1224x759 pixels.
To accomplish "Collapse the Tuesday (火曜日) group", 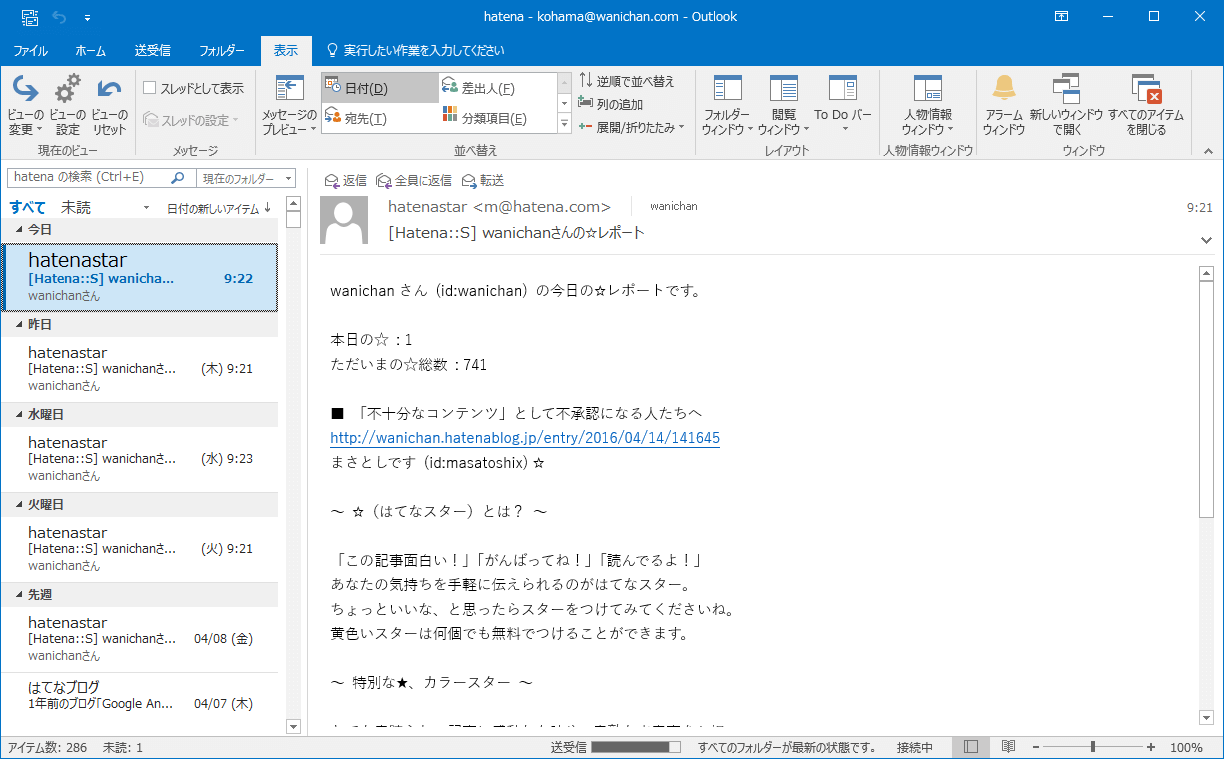I will pos(18,505).
